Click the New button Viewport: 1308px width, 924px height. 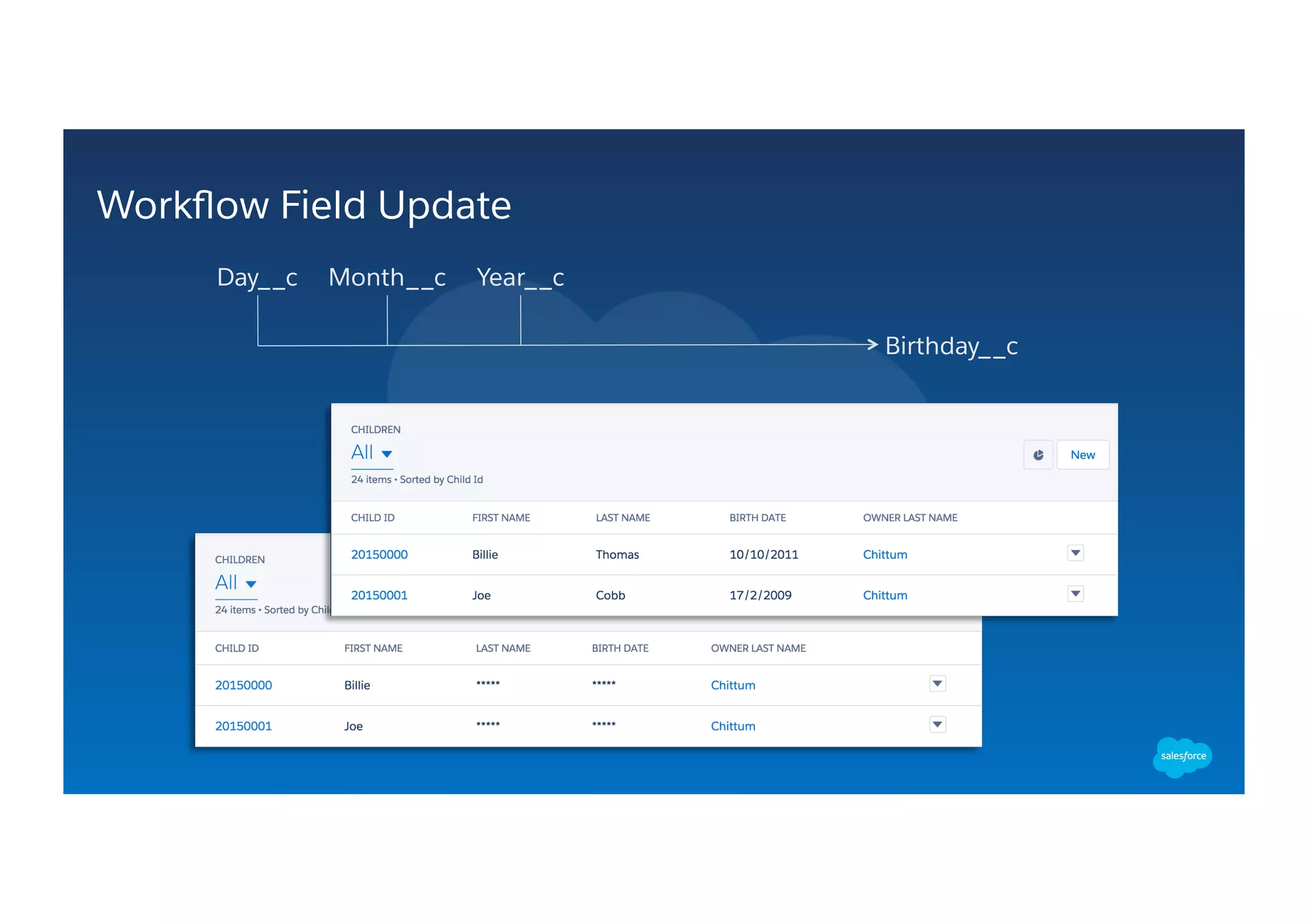click(x=1083, y=455)
